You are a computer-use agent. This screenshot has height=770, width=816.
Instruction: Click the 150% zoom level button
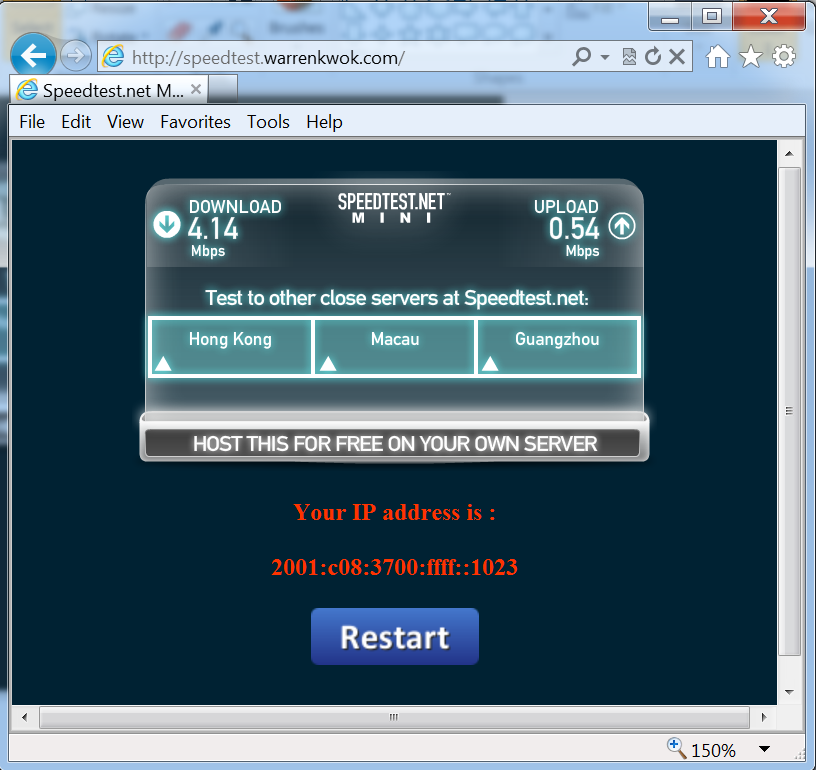(702, 749)
